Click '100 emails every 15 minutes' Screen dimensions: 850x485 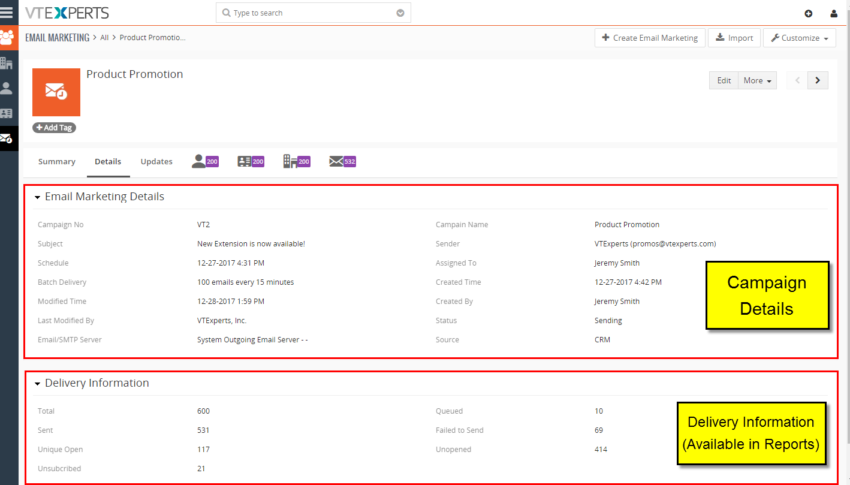(245, 282)
